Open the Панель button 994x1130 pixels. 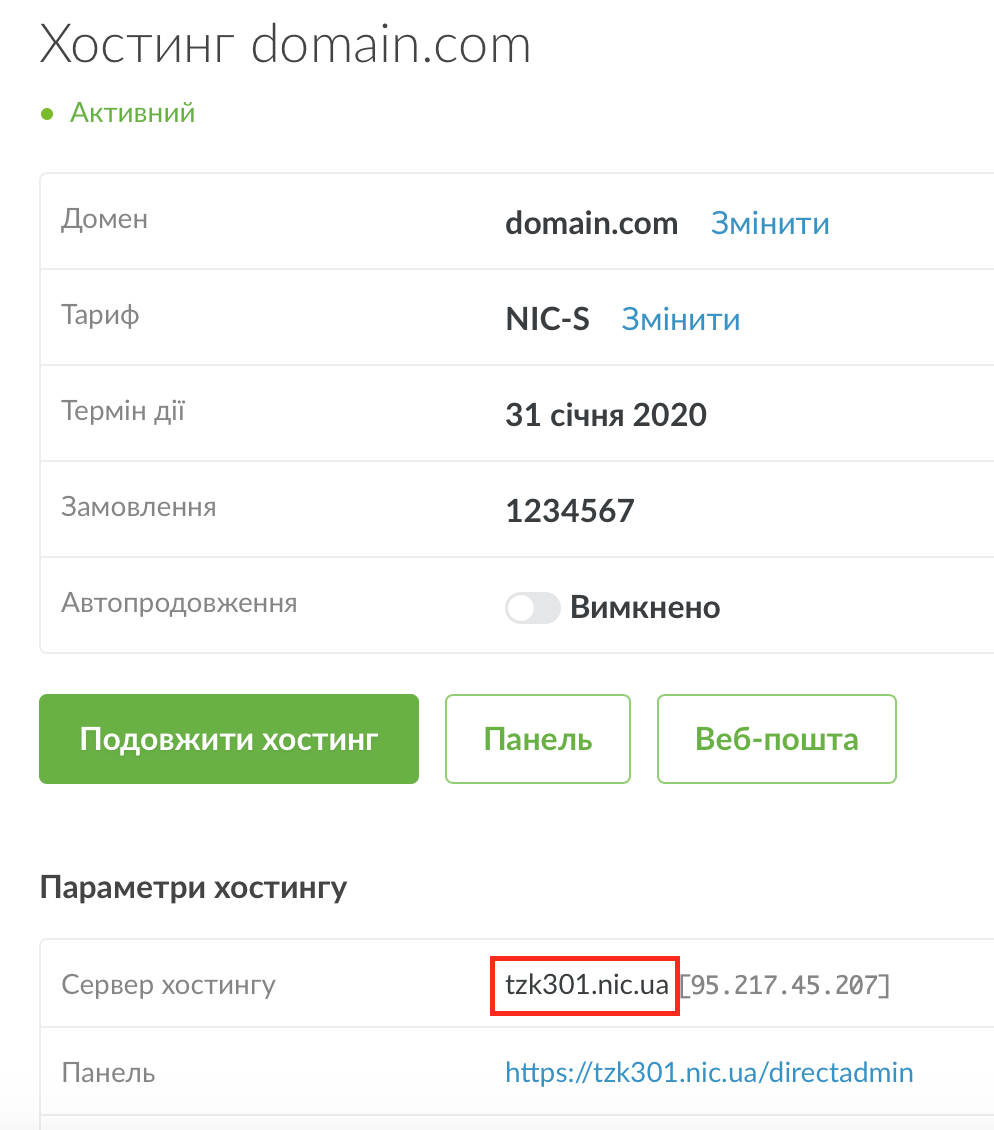(538, 739)
